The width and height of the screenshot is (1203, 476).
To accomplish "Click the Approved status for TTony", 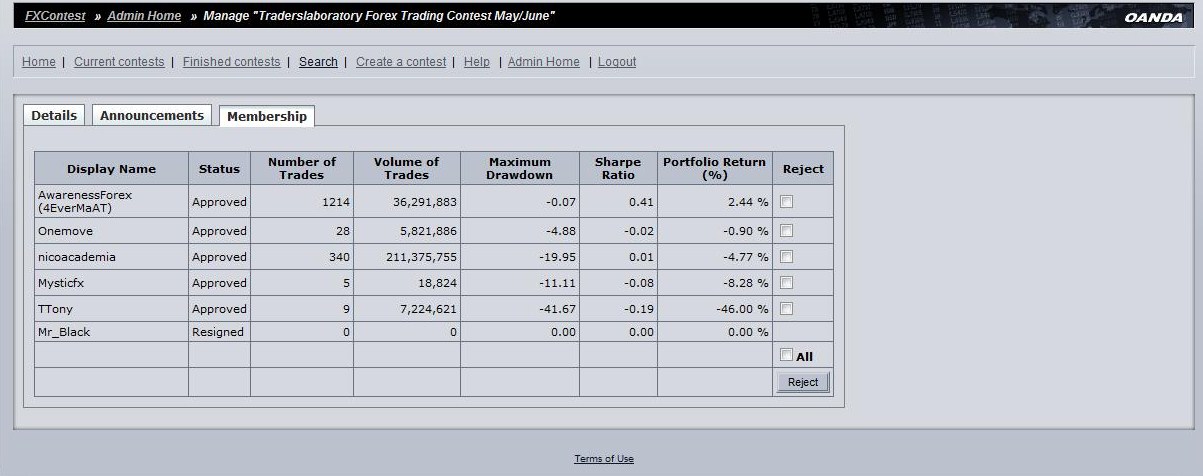I will (219, 309).
